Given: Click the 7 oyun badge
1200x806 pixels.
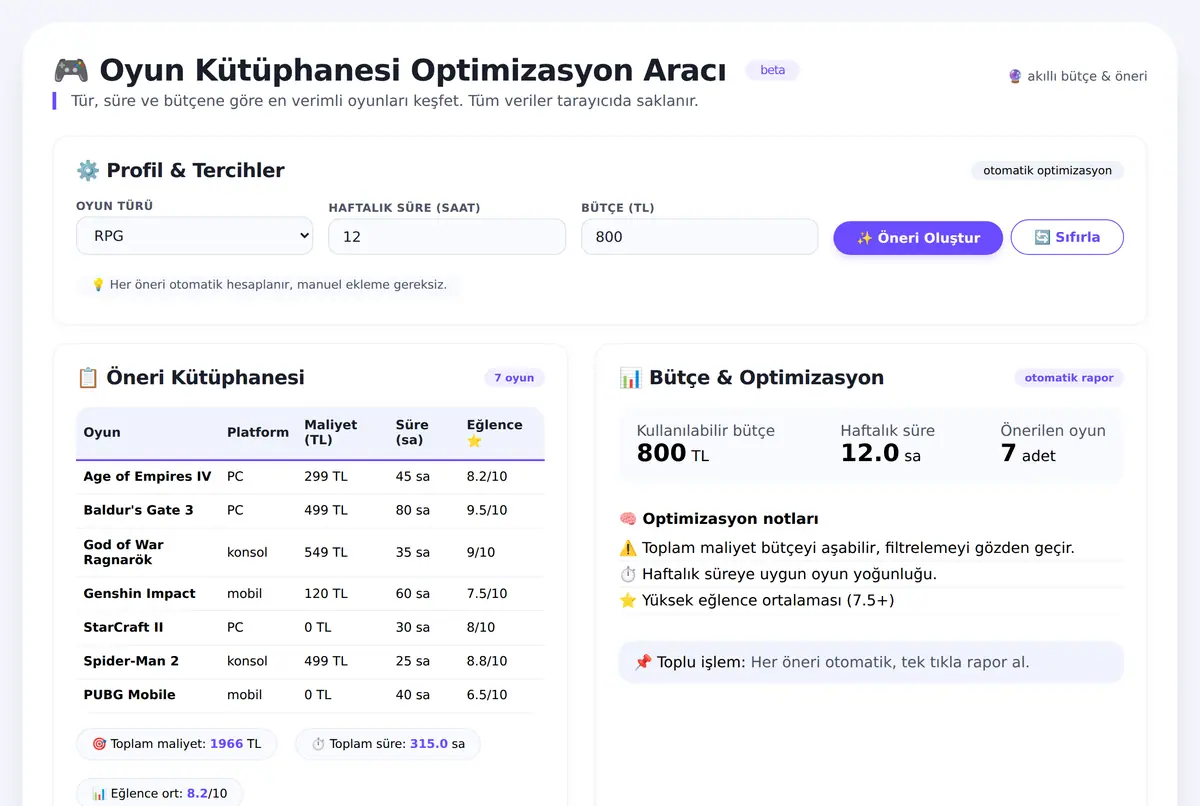Looking at the screenshot, I should (x=514, y=378).
